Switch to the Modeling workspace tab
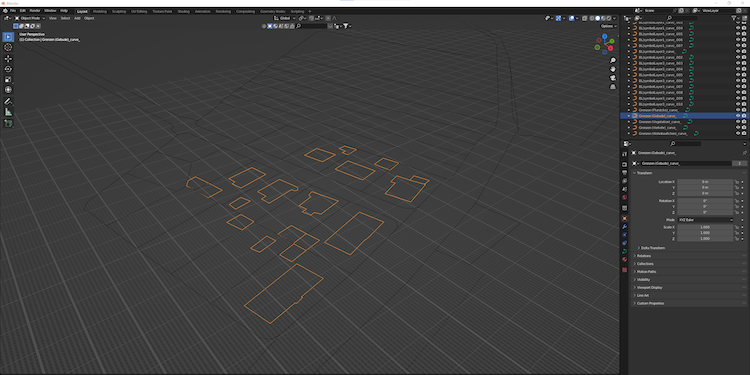The image size is (750, 375). (100, 11)
